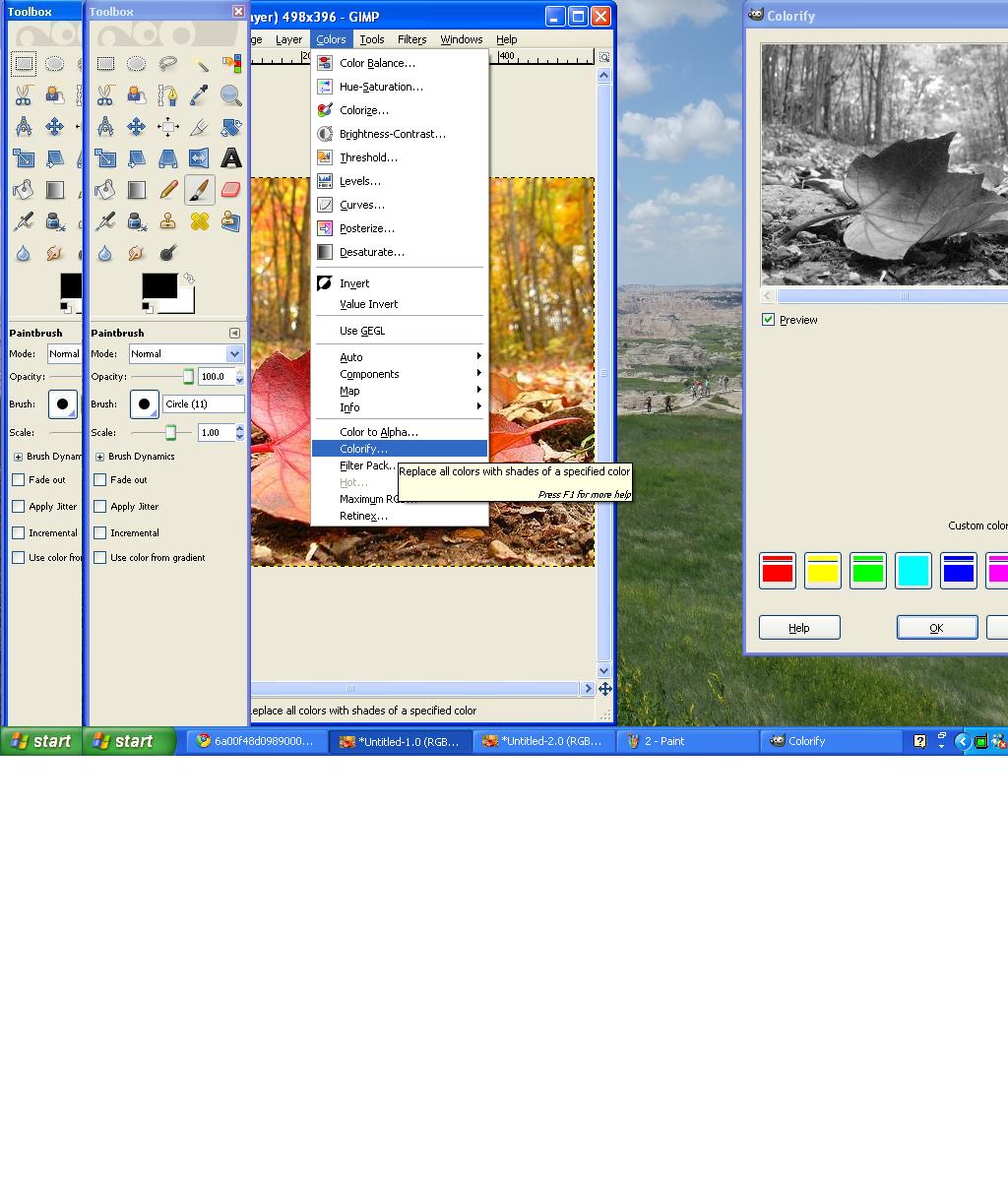Select Desaturate menu entry

pos(400,252)
